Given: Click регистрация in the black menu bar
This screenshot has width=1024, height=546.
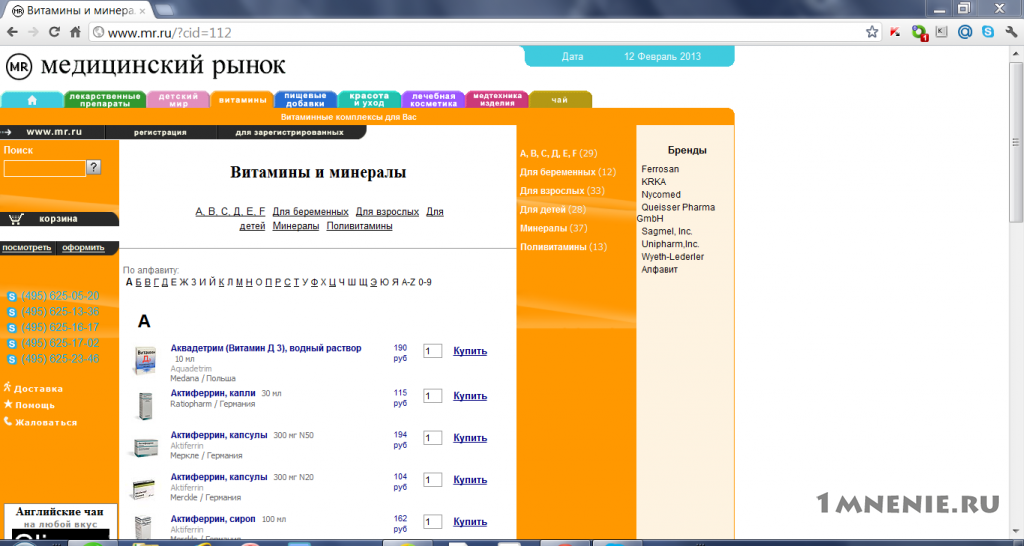Looking at the screenshot, I should (160, 132).
